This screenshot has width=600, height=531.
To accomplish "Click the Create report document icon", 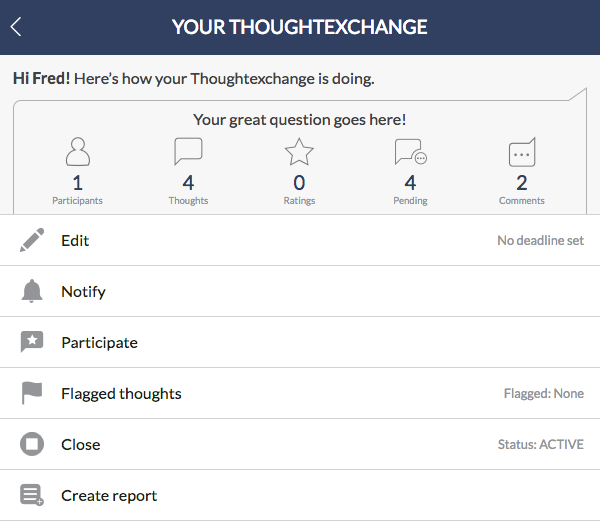I will (x=32, y=495).
